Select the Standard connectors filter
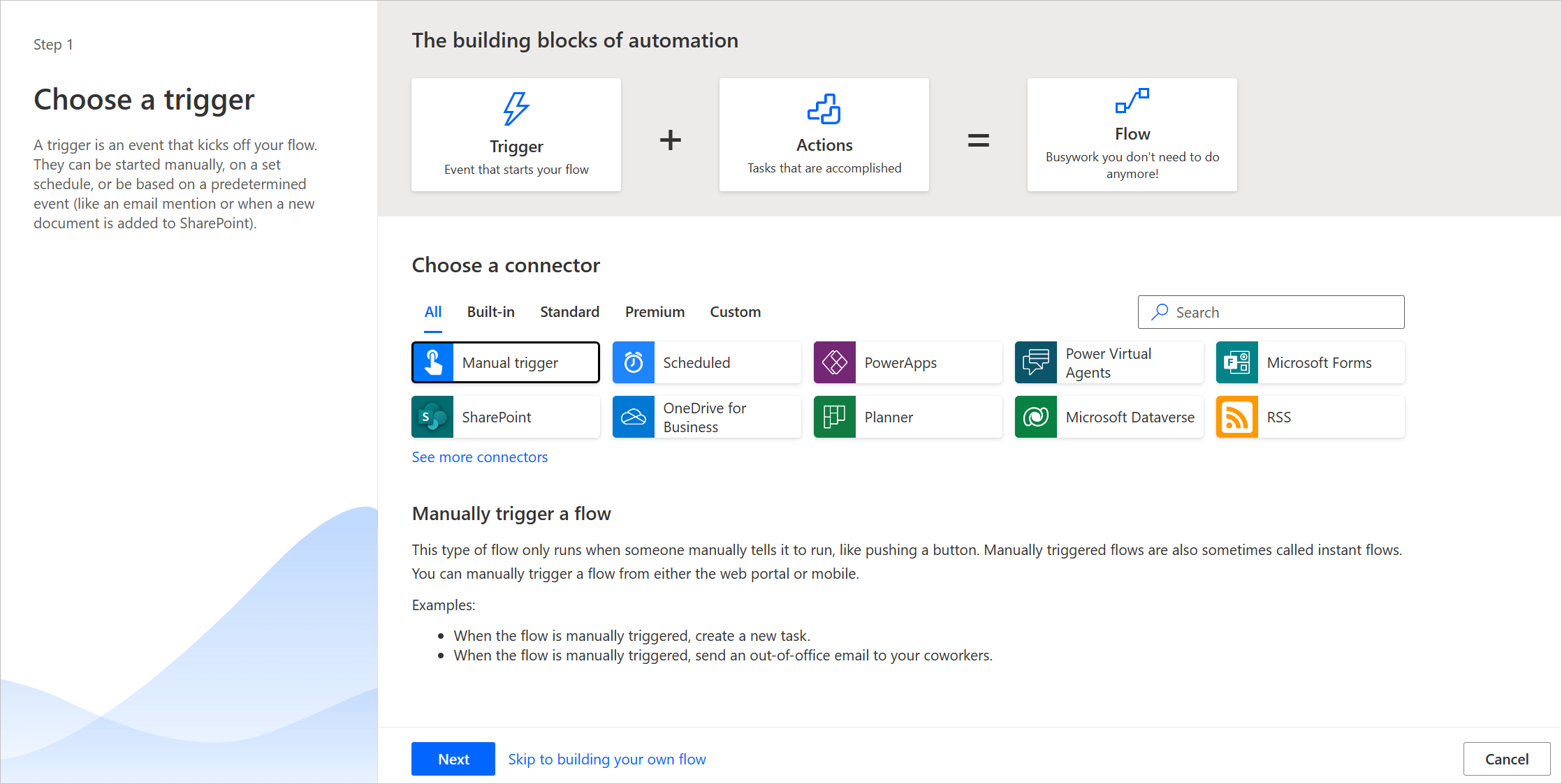 pyautogui.click(x=571, y=311)
